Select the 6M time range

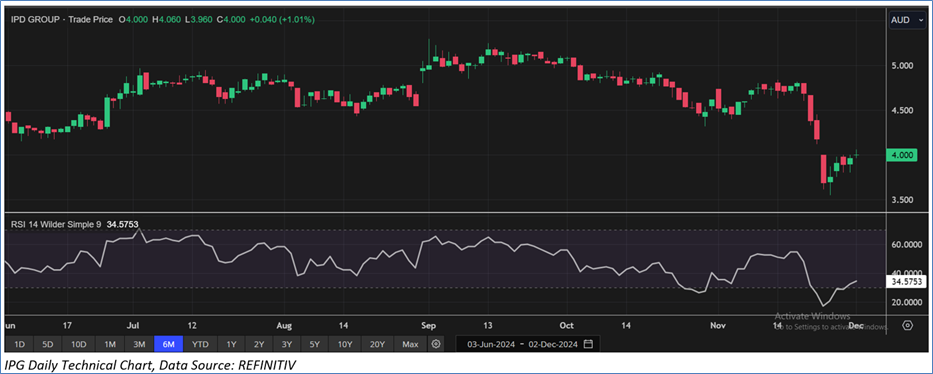[x=168, y=344]
